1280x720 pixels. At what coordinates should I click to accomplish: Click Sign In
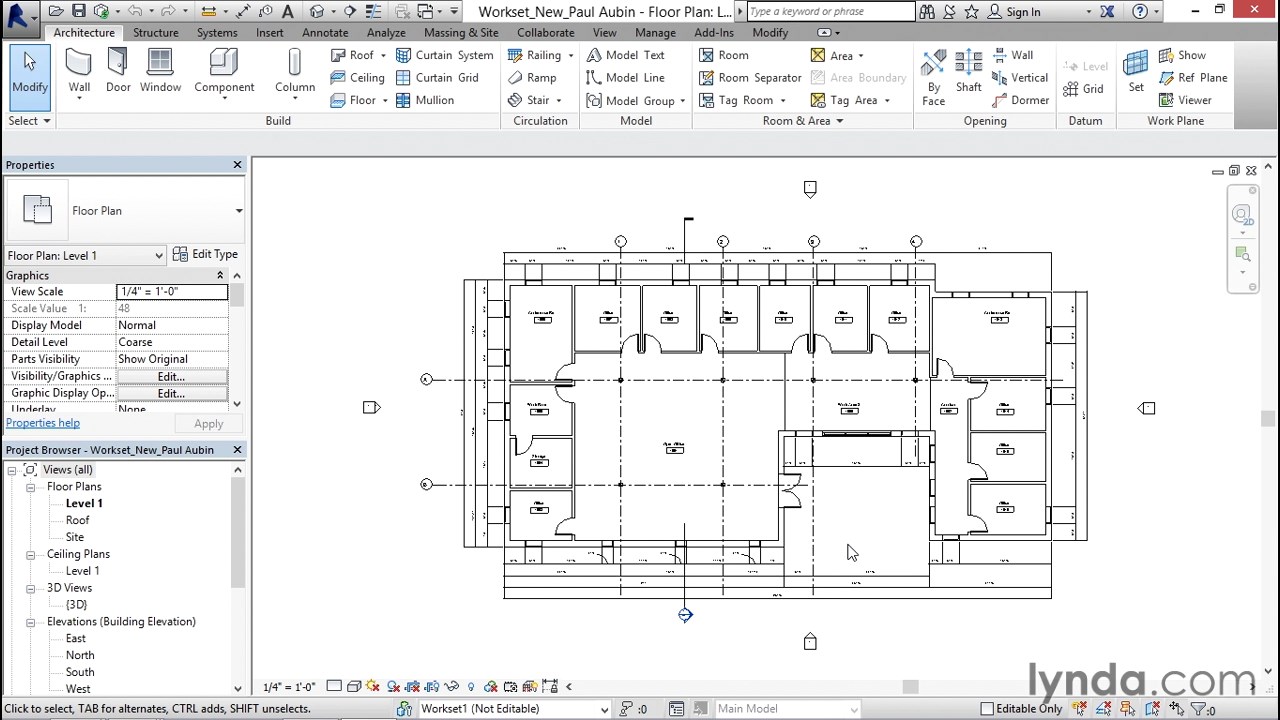1014,12
